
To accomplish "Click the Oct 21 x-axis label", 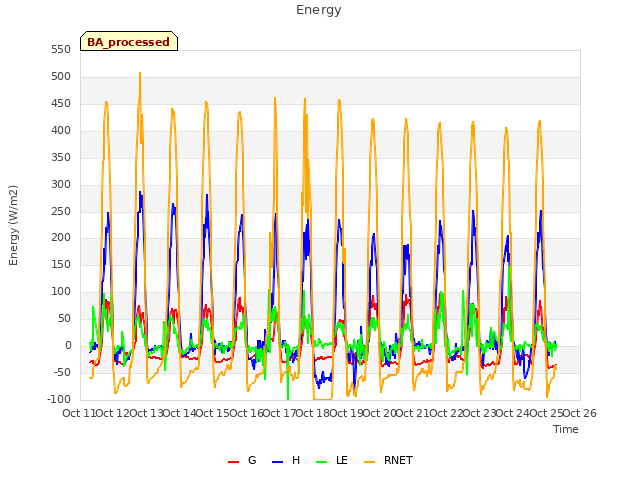I will coord(413,413).
